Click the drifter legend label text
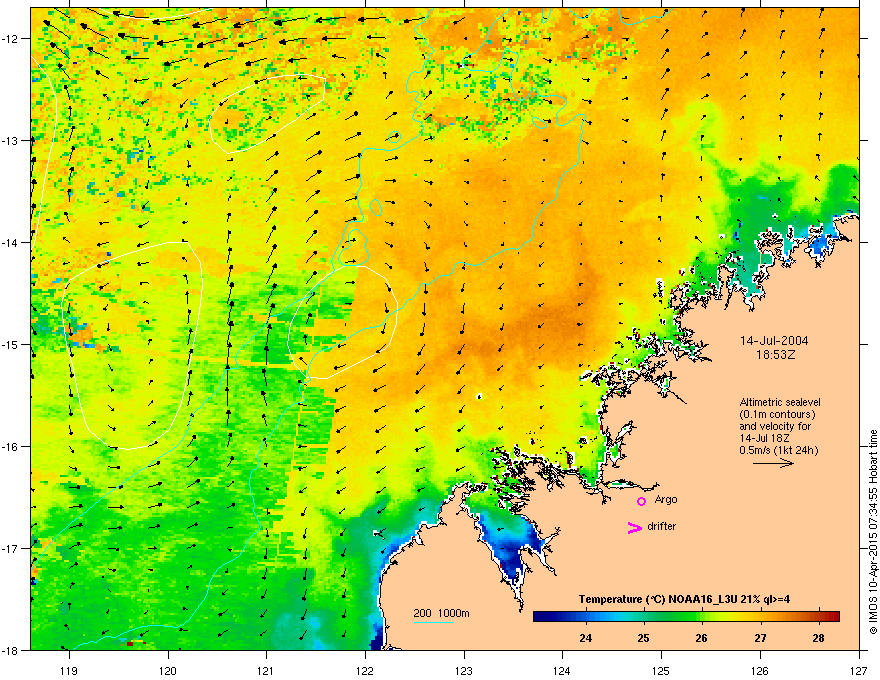The image size is (880, 680). coord(662,526)
